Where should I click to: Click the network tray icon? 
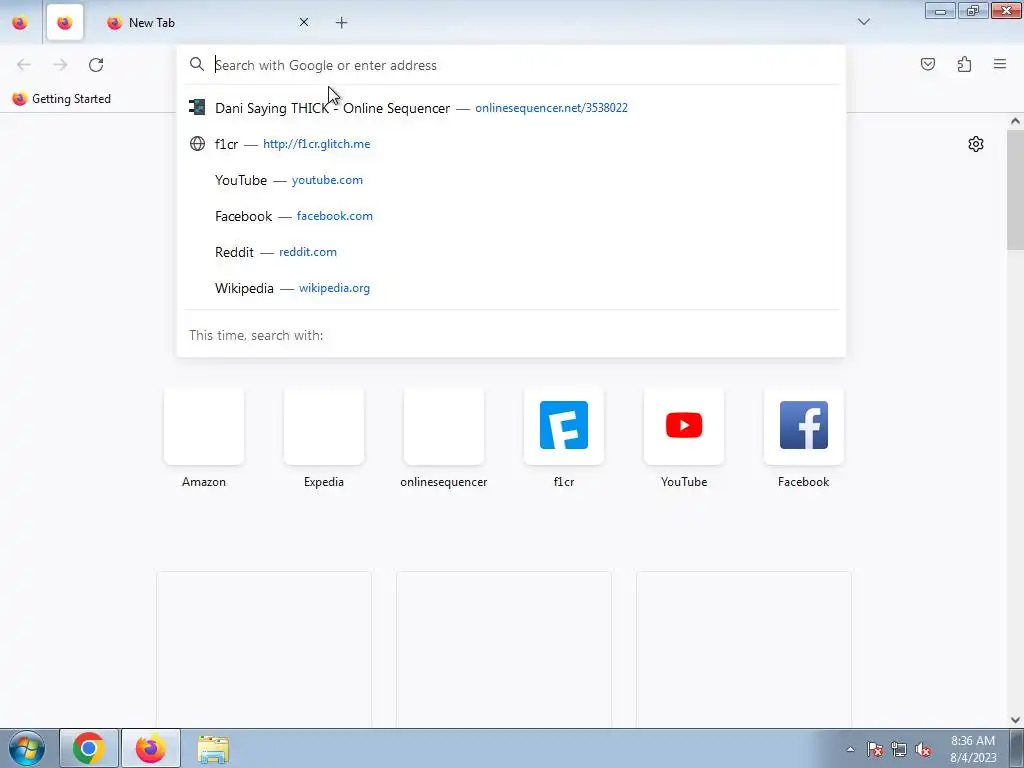coord(899,749)
